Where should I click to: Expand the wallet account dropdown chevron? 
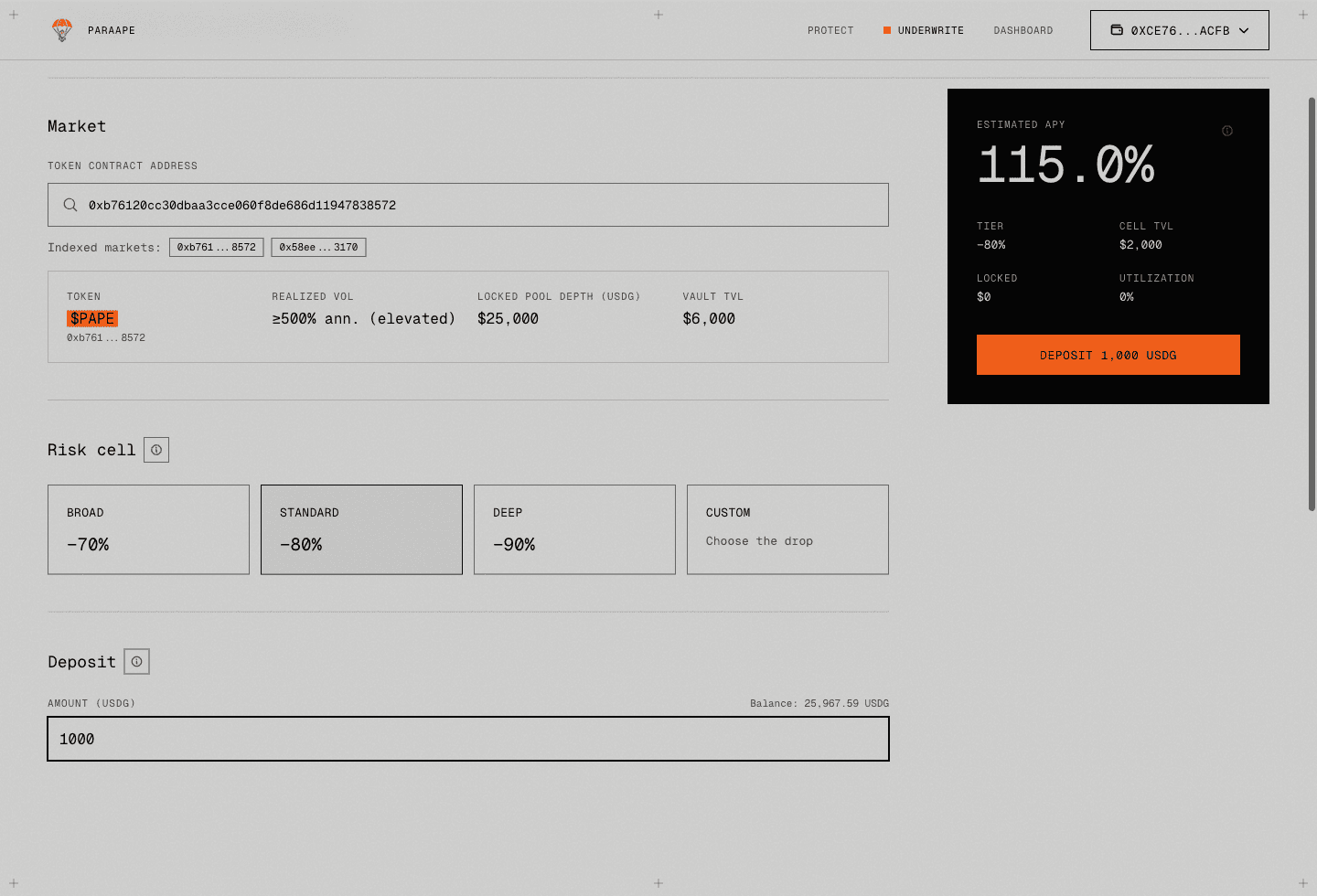pos(1244,30)
